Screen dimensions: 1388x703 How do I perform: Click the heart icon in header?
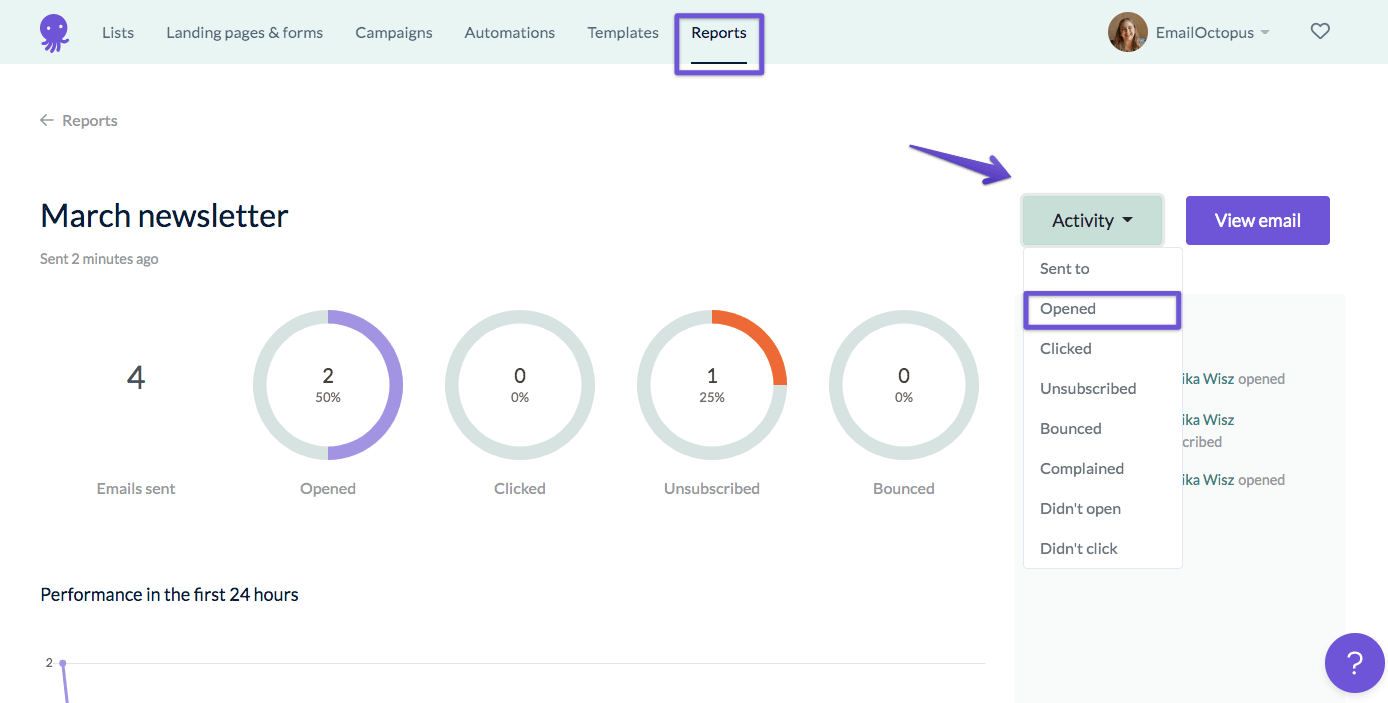coord(1320,32)
